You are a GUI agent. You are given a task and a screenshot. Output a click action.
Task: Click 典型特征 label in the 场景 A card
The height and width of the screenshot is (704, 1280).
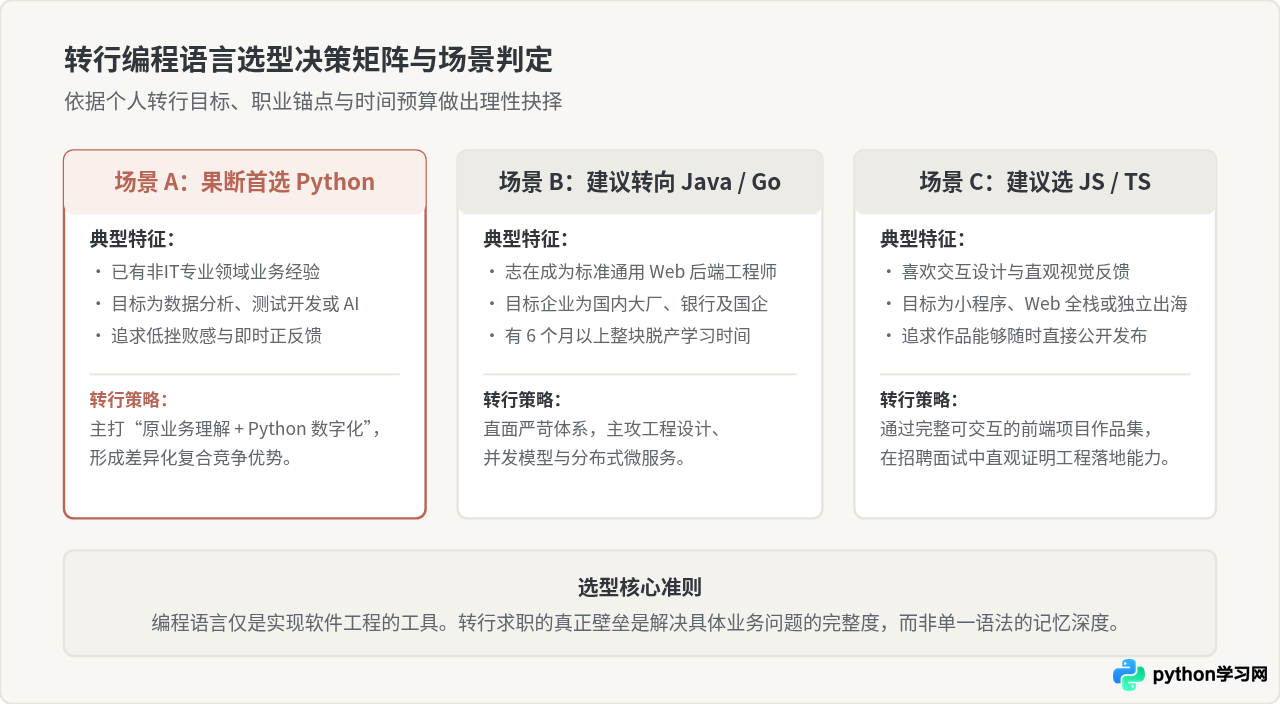pos(132,239)
